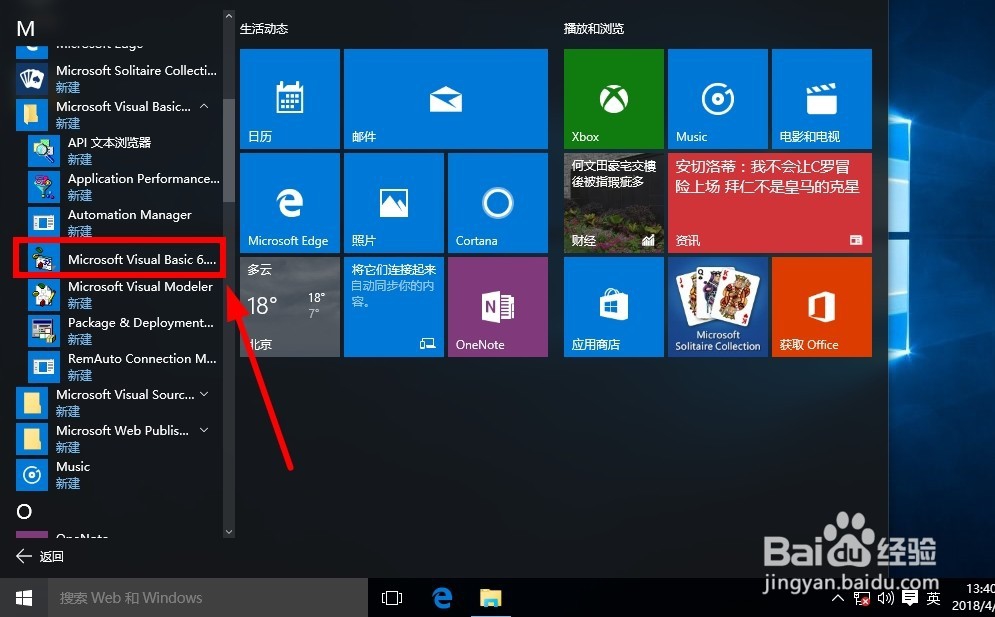Click the Windows Start button
995x617 pixels.
coord(24,597)
